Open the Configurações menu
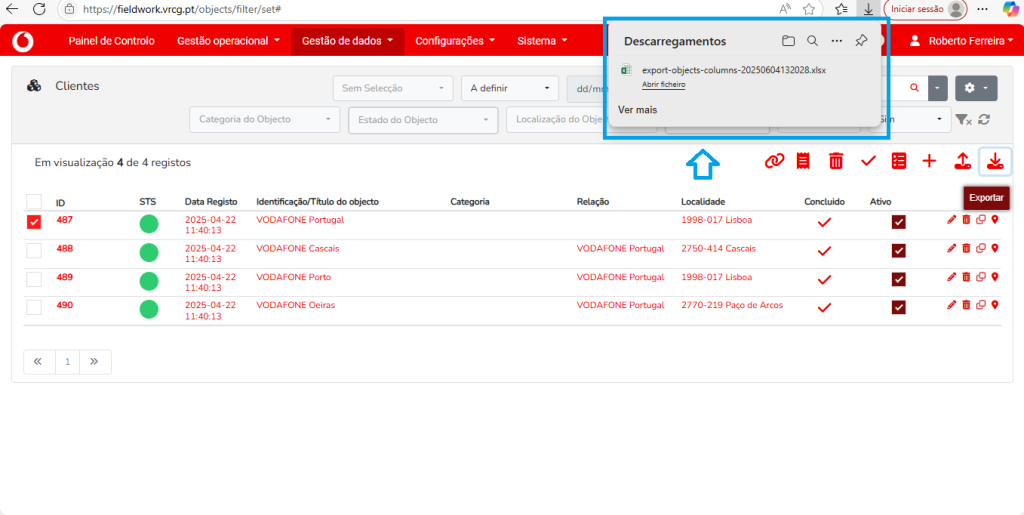1024x515 pixels. (455, 40)
